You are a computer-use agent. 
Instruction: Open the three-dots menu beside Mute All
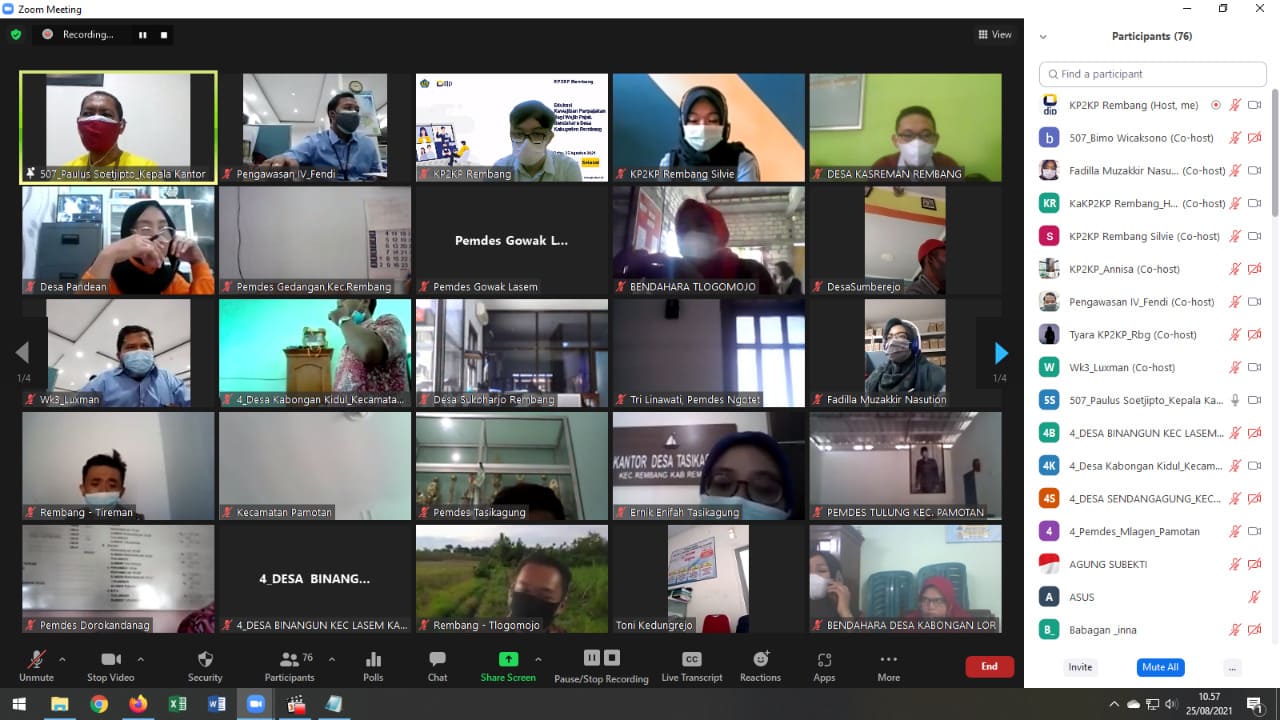pos(1232,667)
